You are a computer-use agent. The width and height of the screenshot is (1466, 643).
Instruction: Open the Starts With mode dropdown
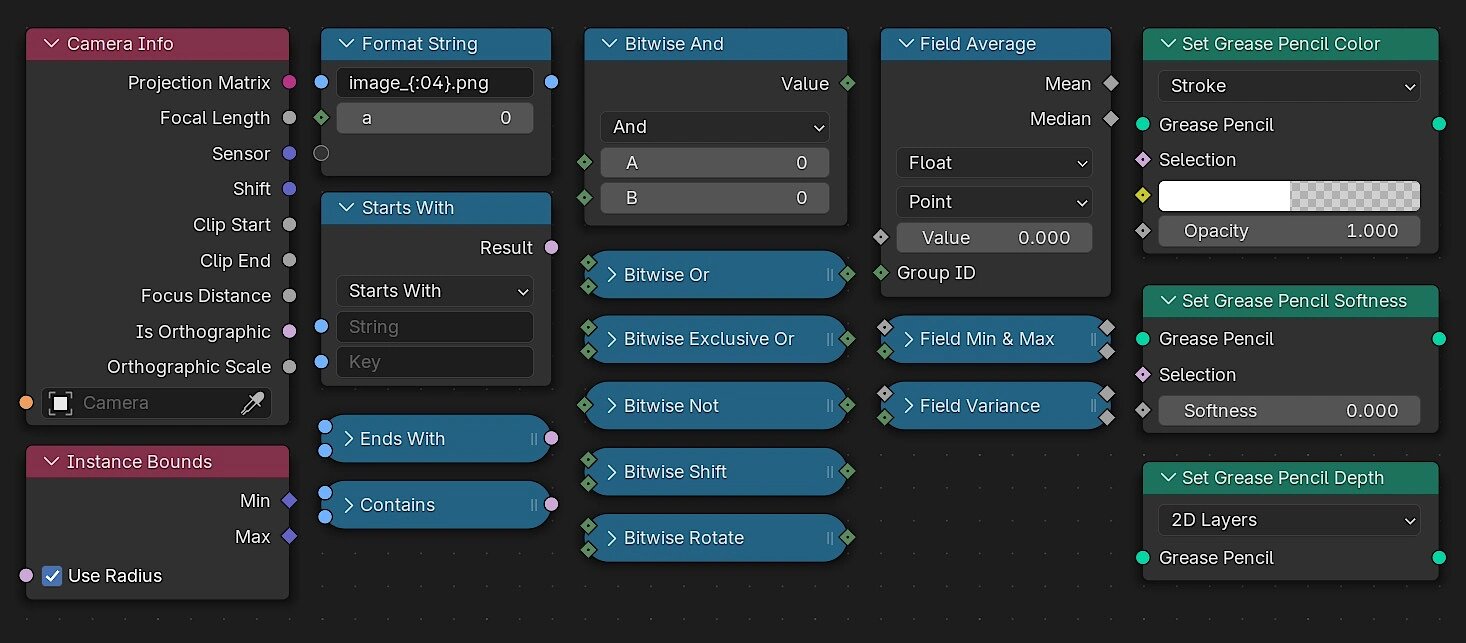click(435, 291)
